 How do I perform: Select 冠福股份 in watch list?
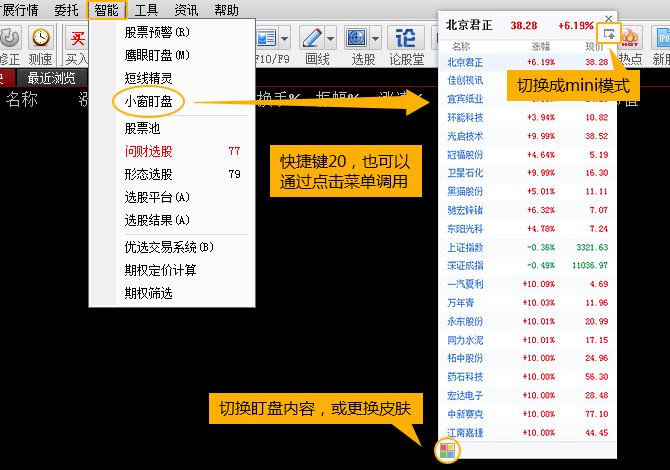pyautogui.click(x=527, y=154)
